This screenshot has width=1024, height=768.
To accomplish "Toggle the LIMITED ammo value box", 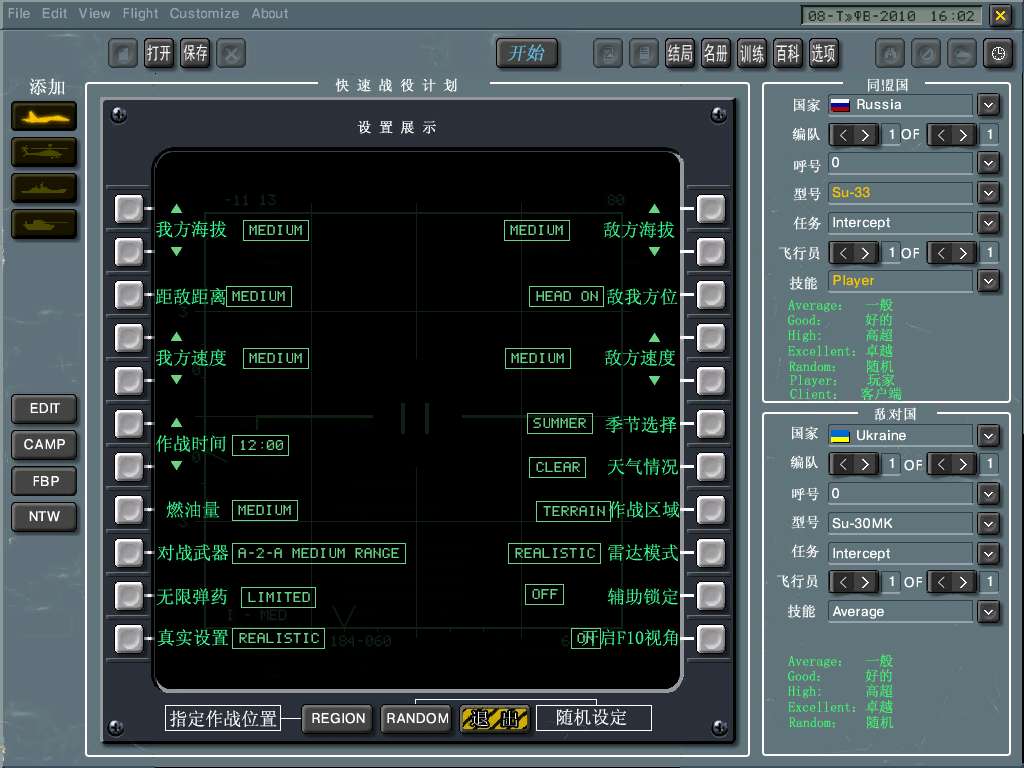I will pos(278,597).
